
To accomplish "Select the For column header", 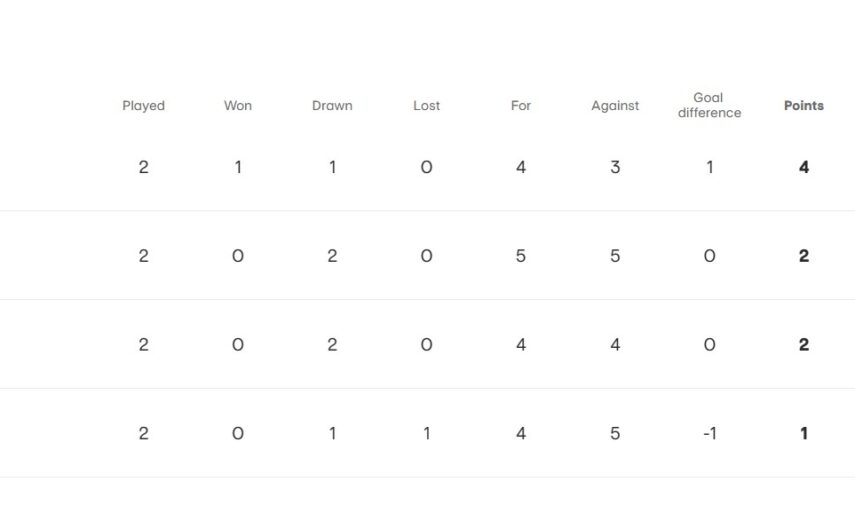I will coord(521,106).
